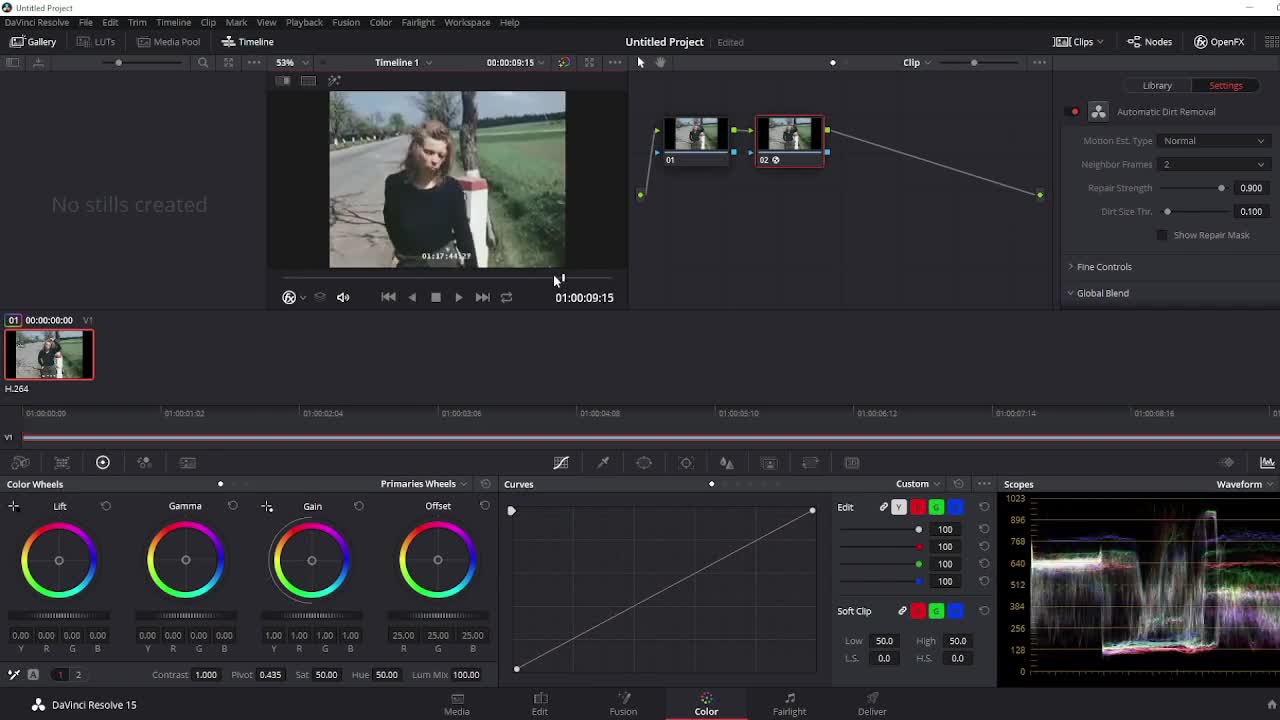Open the RGB Mixer palette icon
The height and width of the screenshot is (720, 1280).
point(144,462)
